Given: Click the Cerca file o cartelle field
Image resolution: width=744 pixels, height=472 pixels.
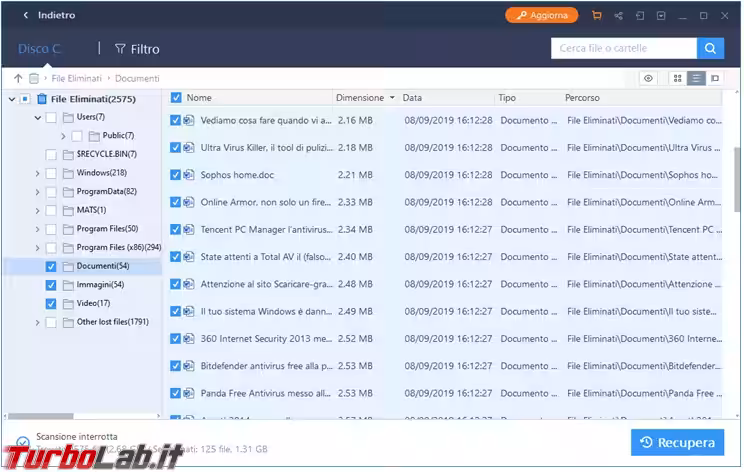Looking at the screenshot, I should (x=624, y=48).
